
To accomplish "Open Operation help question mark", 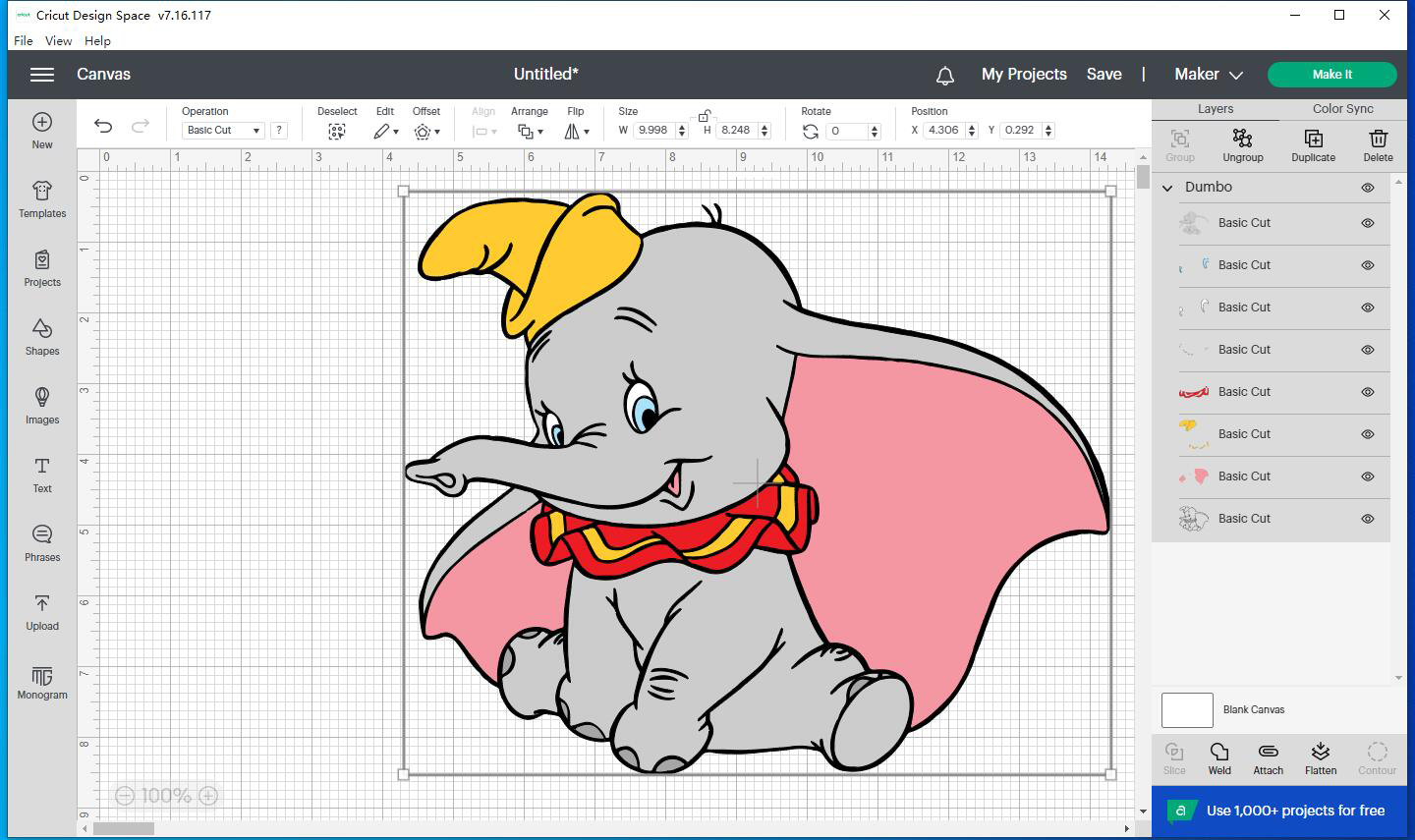I will pos(279,130).
